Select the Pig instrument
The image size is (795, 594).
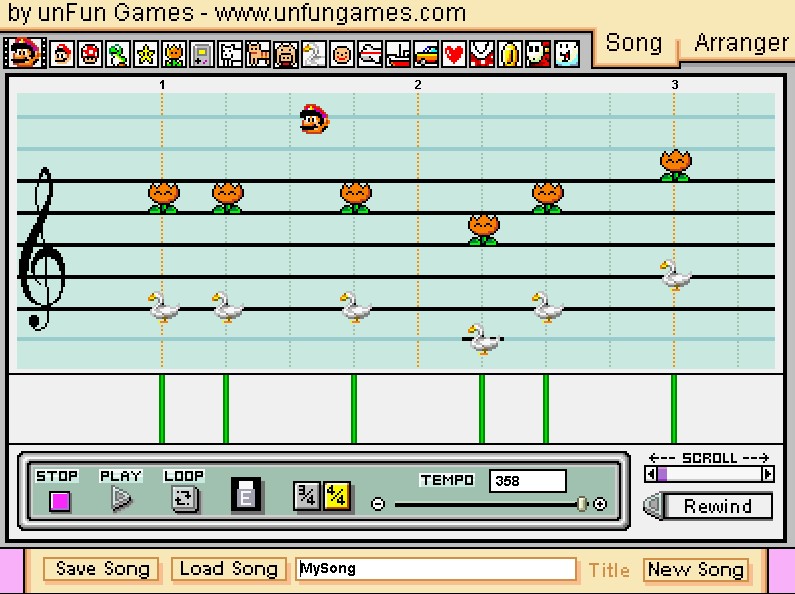(x=285, y=54)
